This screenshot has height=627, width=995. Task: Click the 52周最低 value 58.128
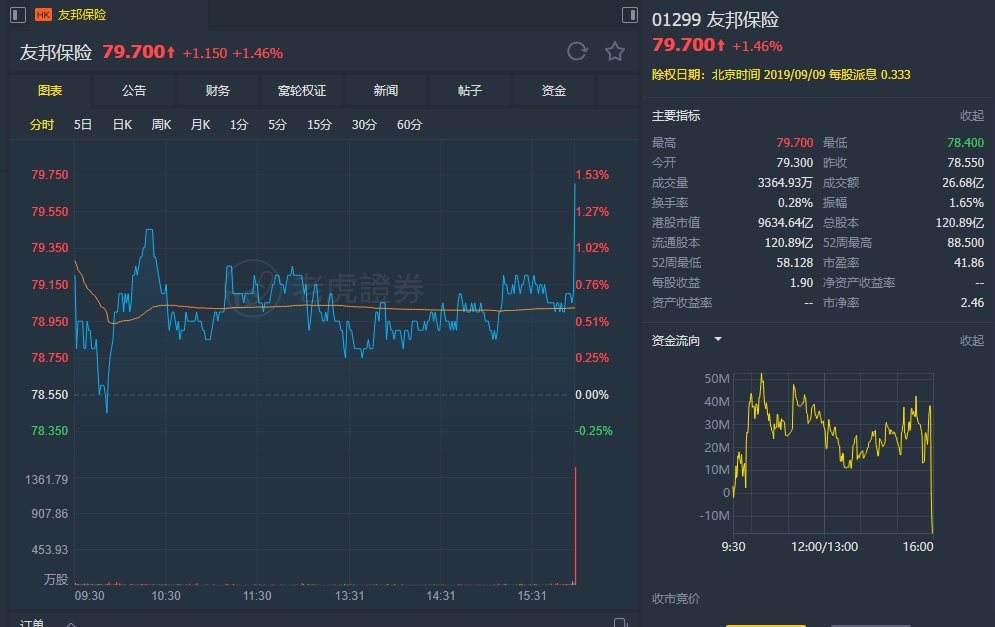[794, 263]
